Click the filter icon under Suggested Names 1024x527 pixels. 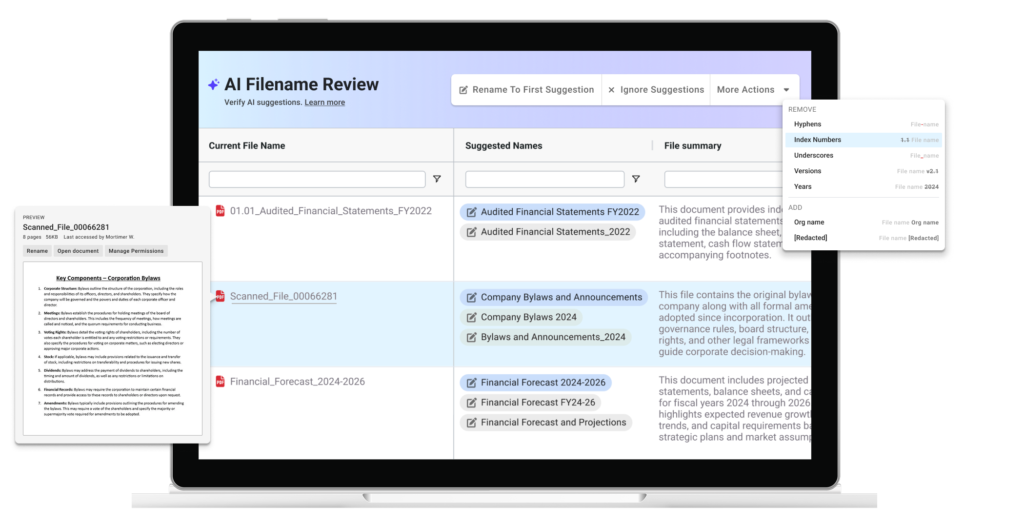(635, 180)
